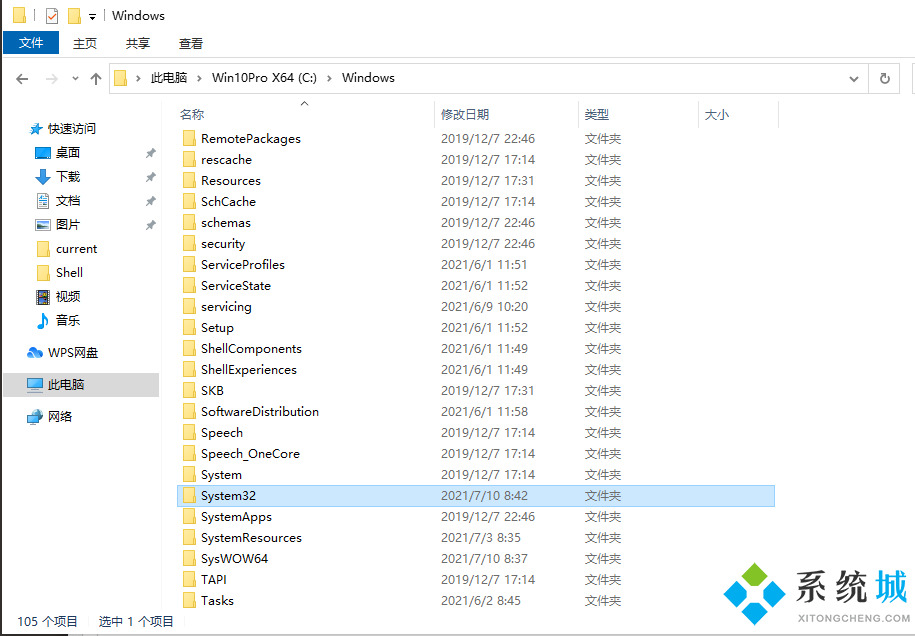Image resolution: width=915 pixels, height=636 pixels.
Task: Select the ServiceState folder icon
Action: point(188,285)
